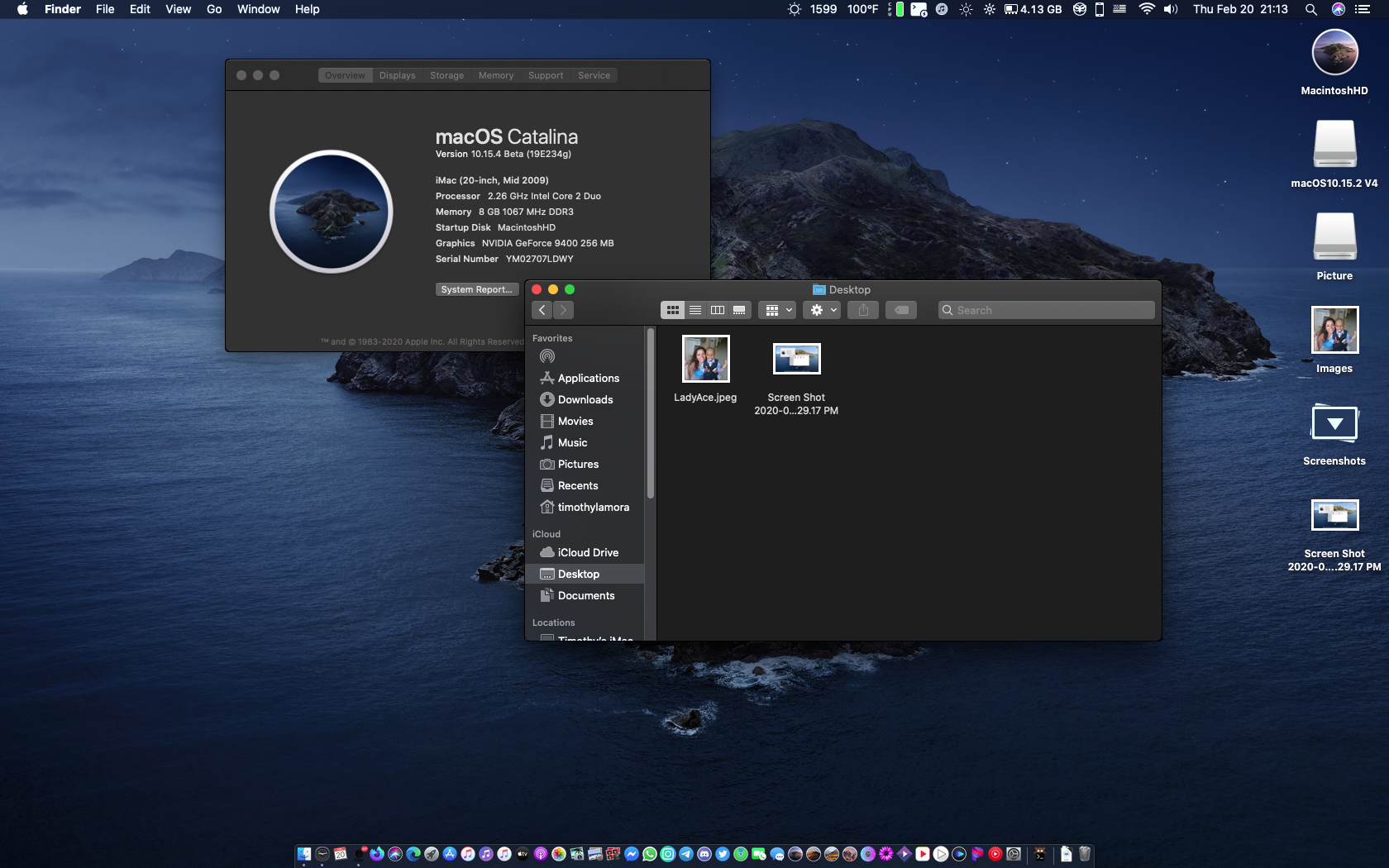Open AirDrop in Finder sidebar
The image size is (1389, 868).
point(547,356)
